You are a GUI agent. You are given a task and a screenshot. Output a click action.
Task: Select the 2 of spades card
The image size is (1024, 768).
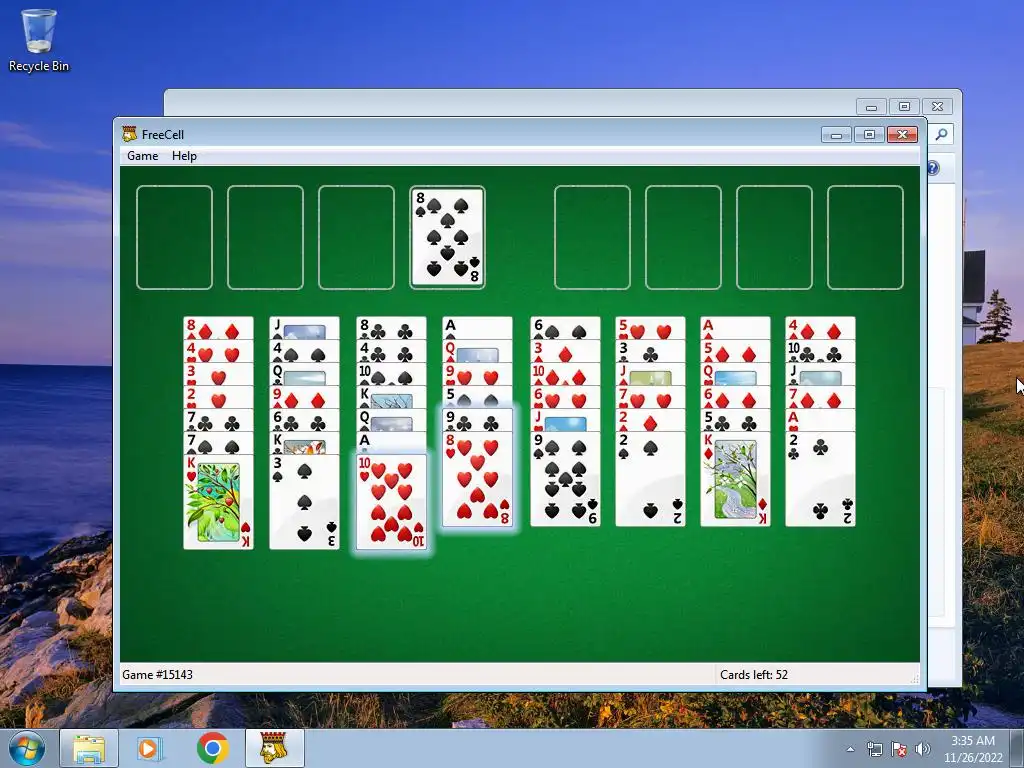[650, 479]
